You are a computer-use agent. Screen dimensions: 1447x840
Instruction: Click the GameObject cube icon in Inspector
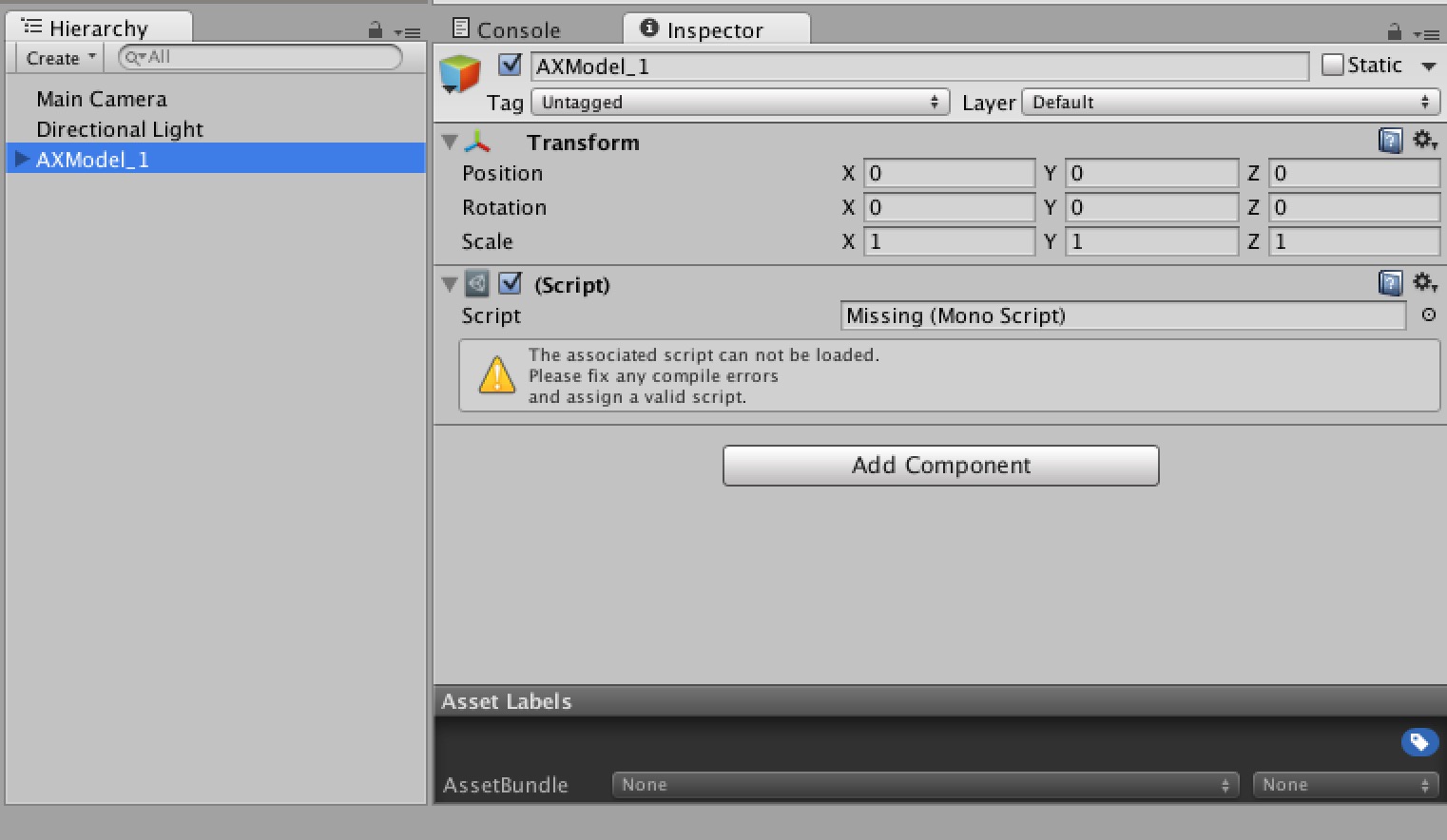[460, 74]
